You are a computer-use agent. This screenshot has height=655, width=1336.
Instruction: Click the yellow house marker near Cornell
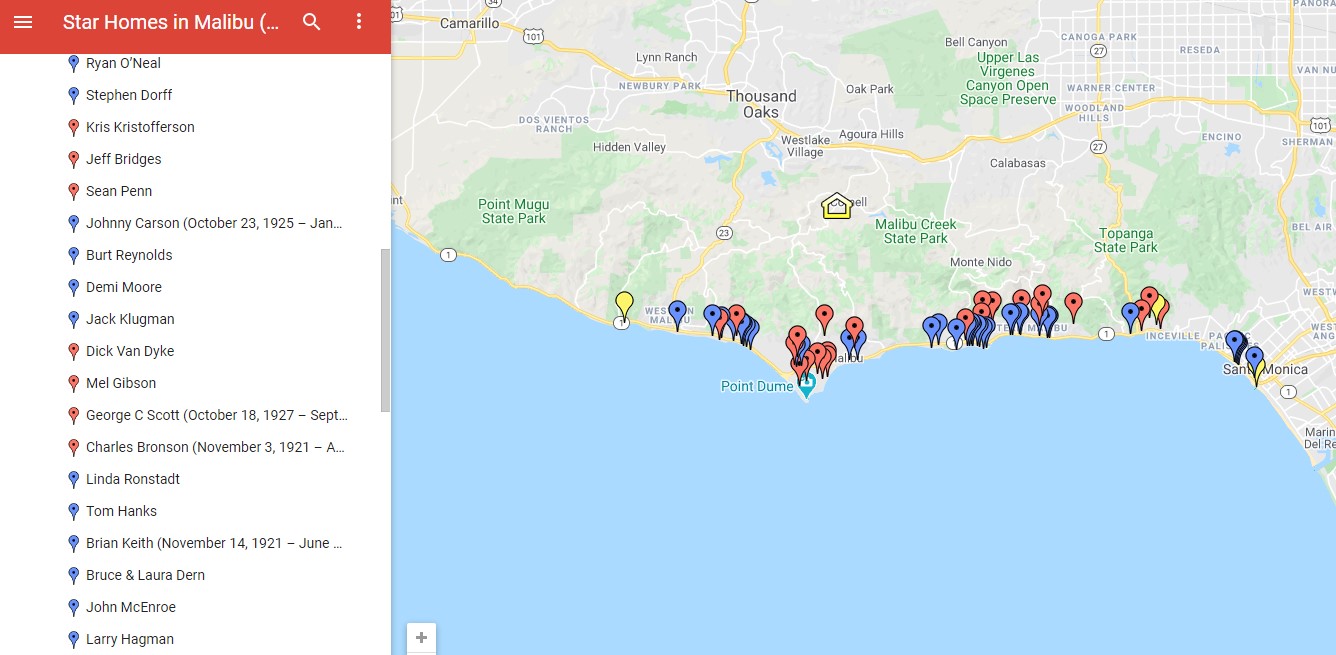coord(836,205)
